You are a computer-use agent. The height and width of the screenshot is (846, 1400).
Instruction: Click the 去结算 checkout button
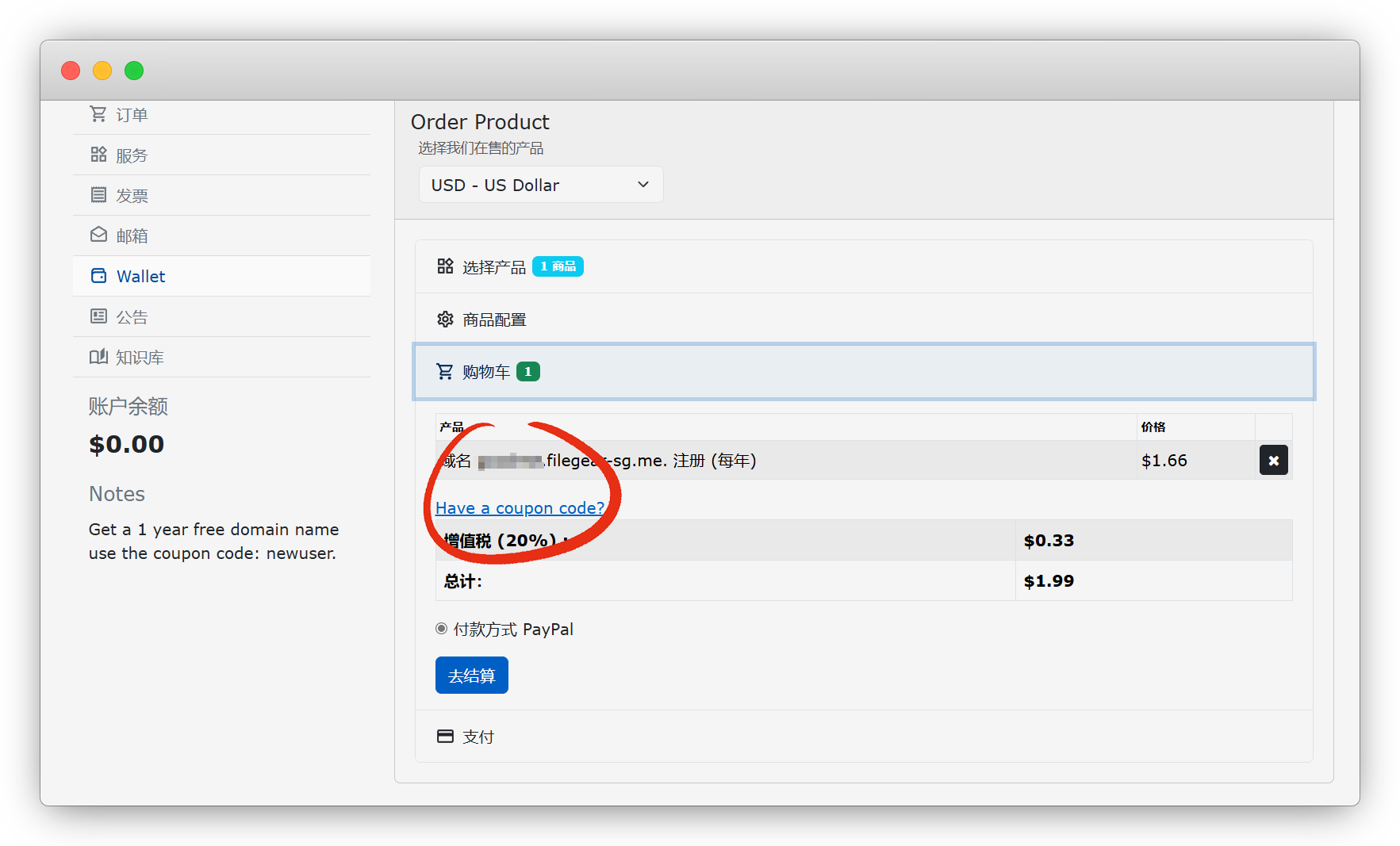pos(471,676)
